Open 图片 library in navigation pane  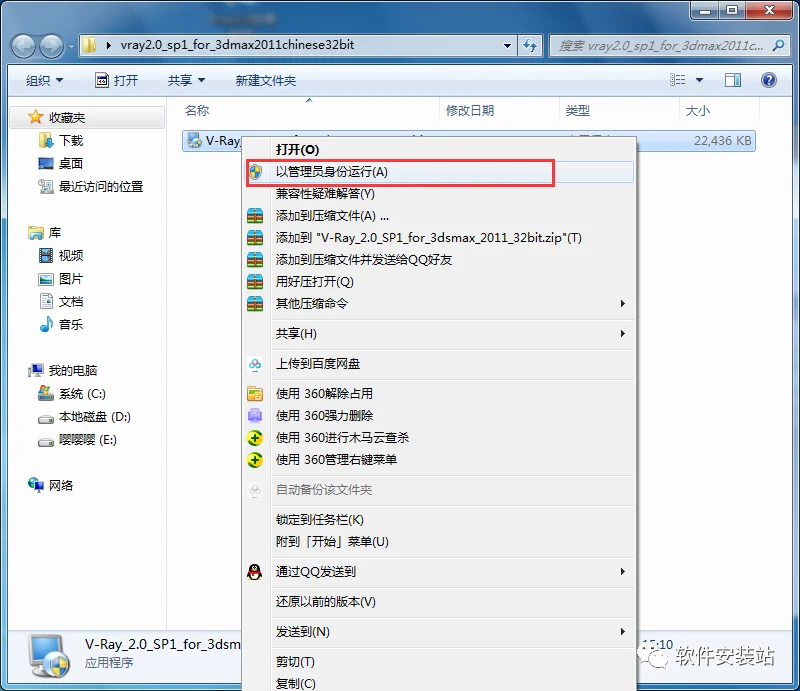[x=61, y=279]
